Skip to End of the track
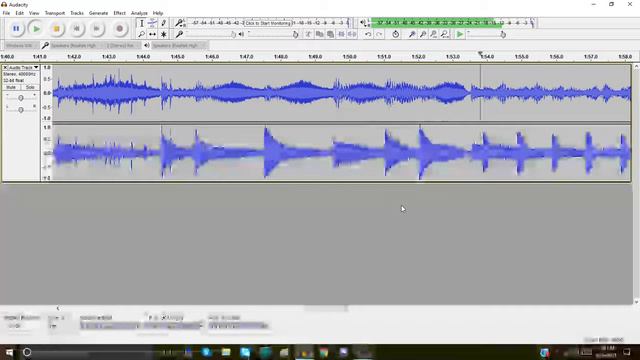This screenshot has width=640, height=360. tap(96, 29)
